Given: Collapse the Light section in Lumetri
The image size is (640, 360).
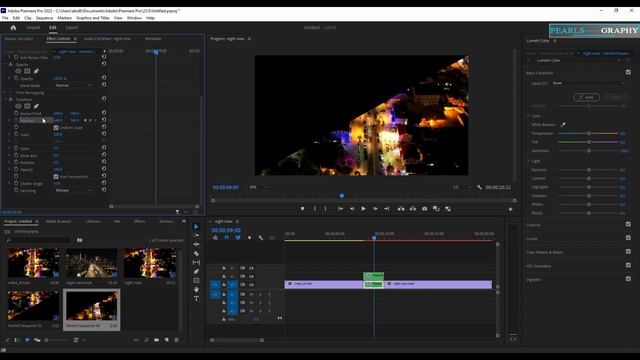Looking at the screenshot, I should tap(528, 161).
